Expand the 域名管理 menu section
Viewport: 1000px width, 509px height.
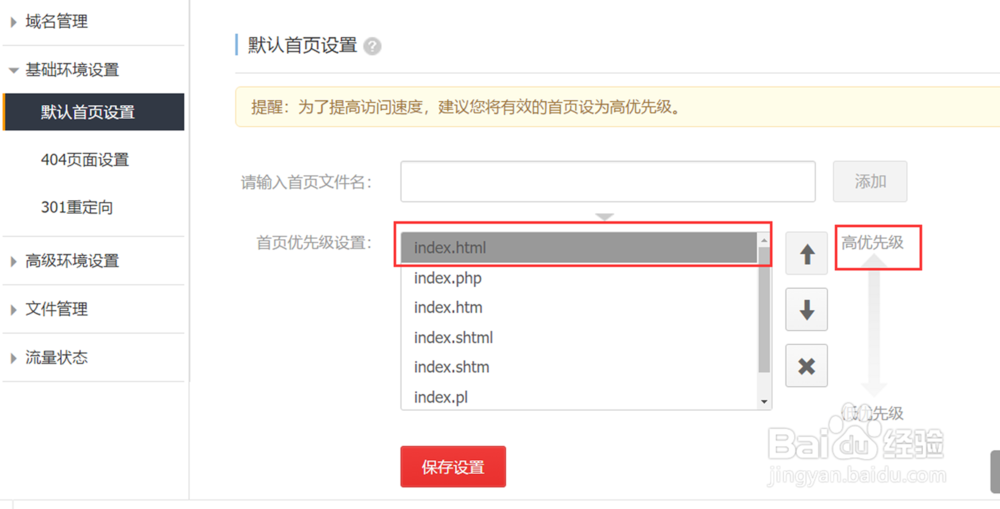tap(56, 21)
